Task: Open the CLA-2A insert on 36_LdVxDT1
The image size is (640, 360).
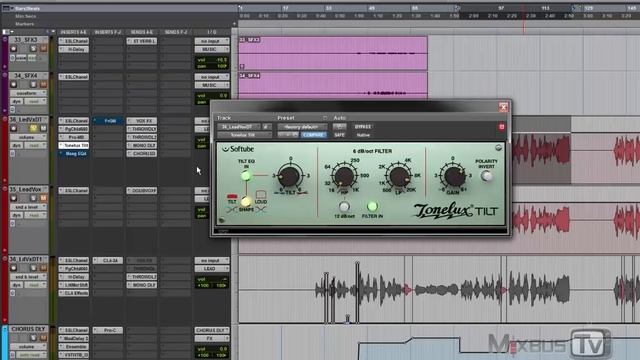Action: pyautogui.click(x=108, y=260)
